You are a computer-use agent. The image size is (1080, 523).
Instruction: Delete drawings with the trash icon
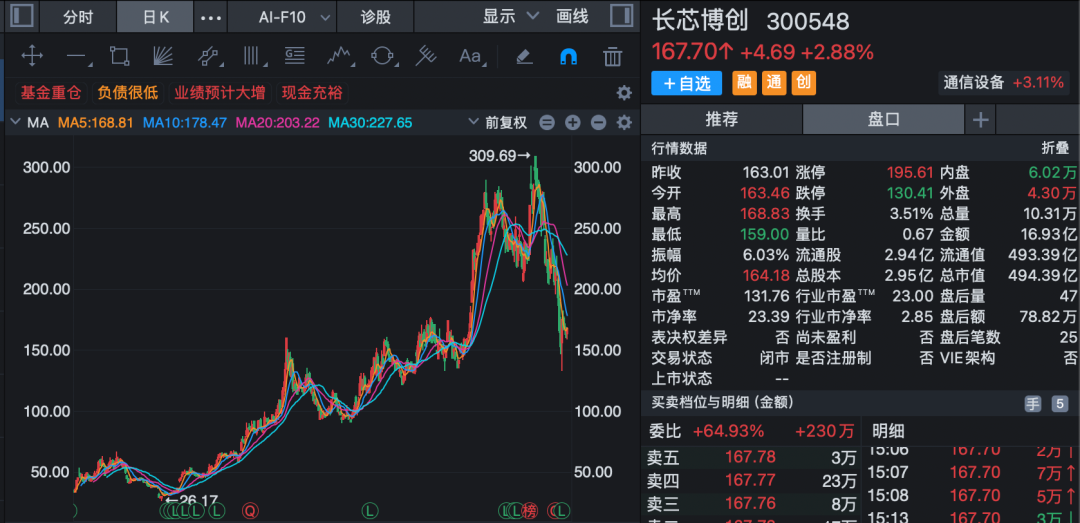coord(612,56)
